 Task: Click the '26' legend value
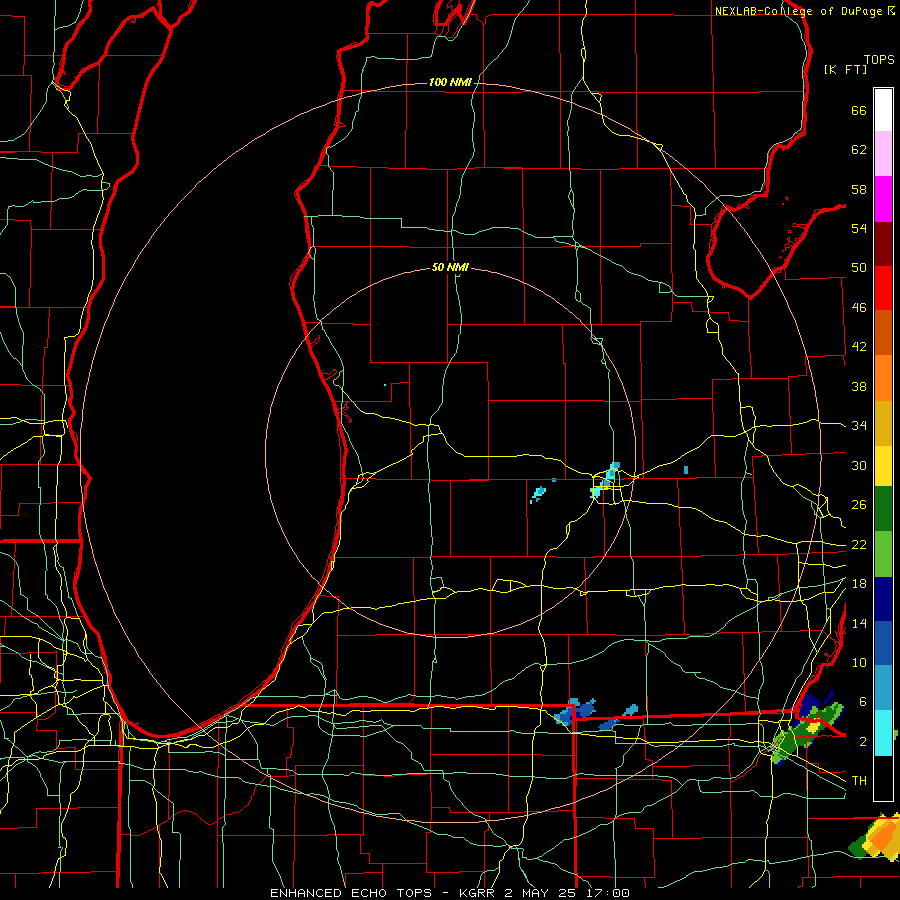tap(859, 505)
